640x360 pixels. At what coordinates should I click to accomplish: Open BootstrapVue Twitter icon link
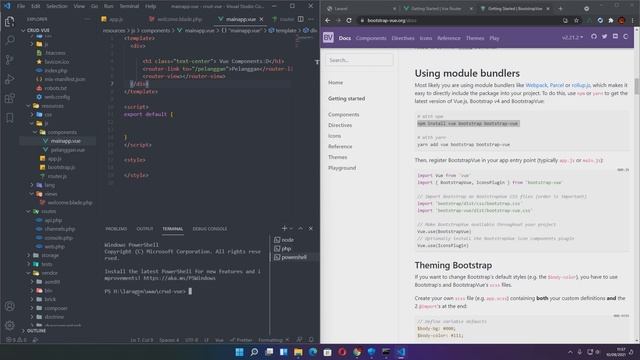[604, 37]
